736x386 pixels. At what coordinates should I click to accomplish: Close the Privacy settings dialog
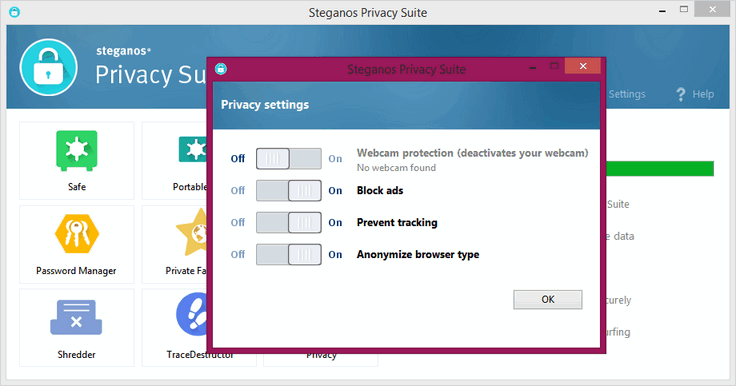[x=583, y=66]
